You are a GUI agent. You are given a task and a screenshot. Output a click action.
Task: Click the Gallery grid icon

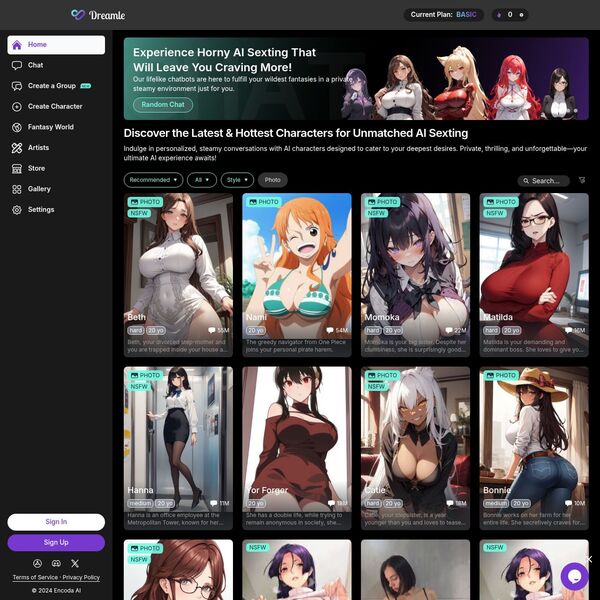point(17,189)
